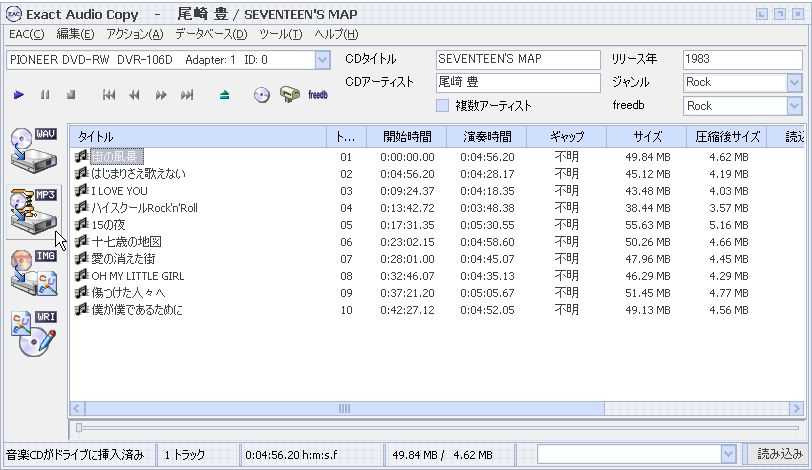Sort by タイトル column header

click(x=198, y=137)
